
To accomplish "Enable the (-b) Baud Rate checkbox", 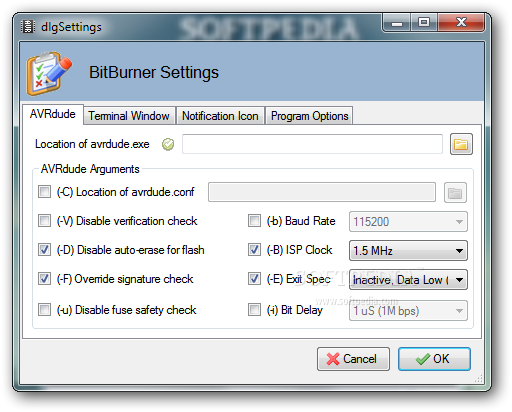I will click(254, 221).
